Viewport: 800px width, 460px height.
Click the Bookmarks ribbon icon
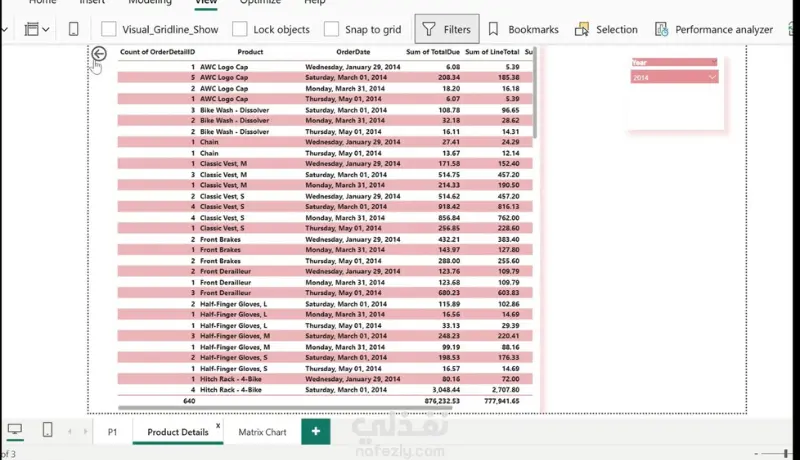tap(493, 30)
